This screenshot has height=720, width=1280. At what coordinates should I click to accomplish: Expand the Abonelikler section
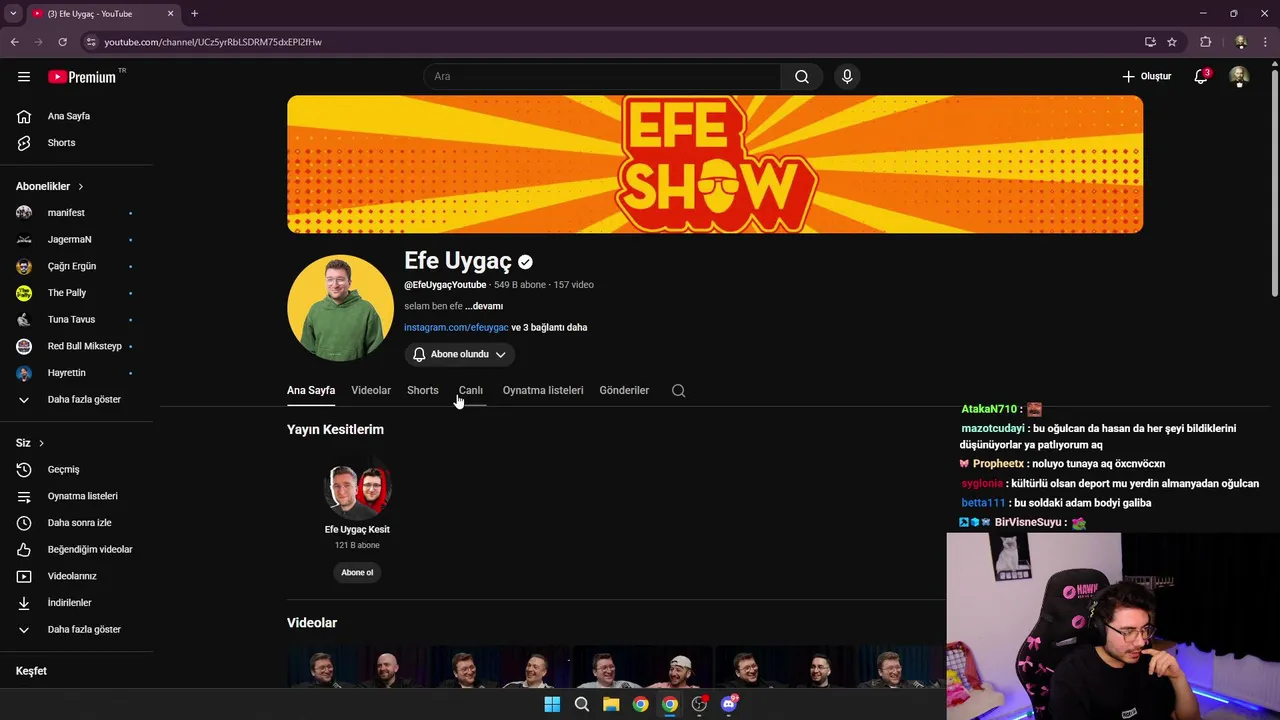pos(50,186)
